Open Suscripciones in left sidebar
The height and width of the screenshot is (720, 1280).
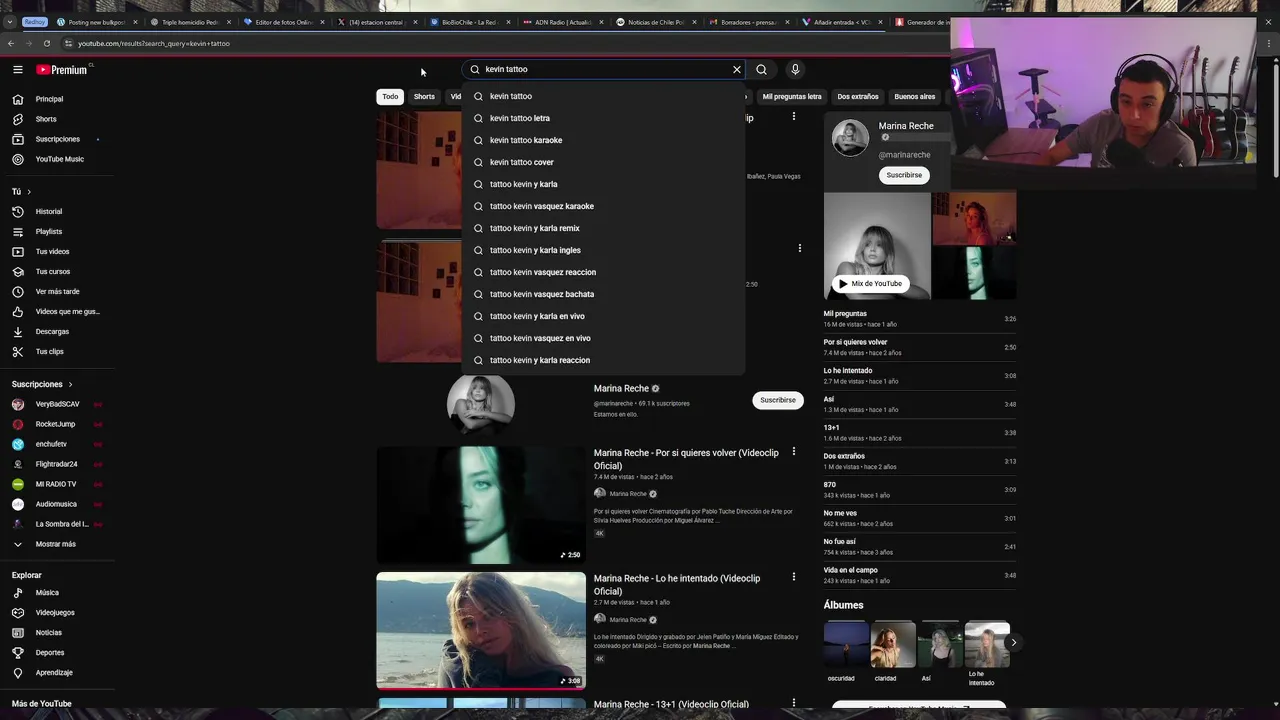tap(57, 139)
